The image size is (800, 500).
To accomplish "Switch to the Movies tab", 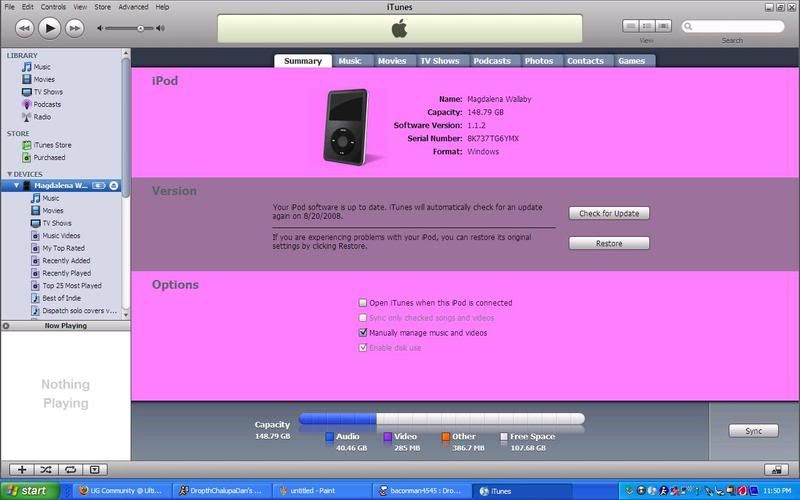I will pos(392,61).
